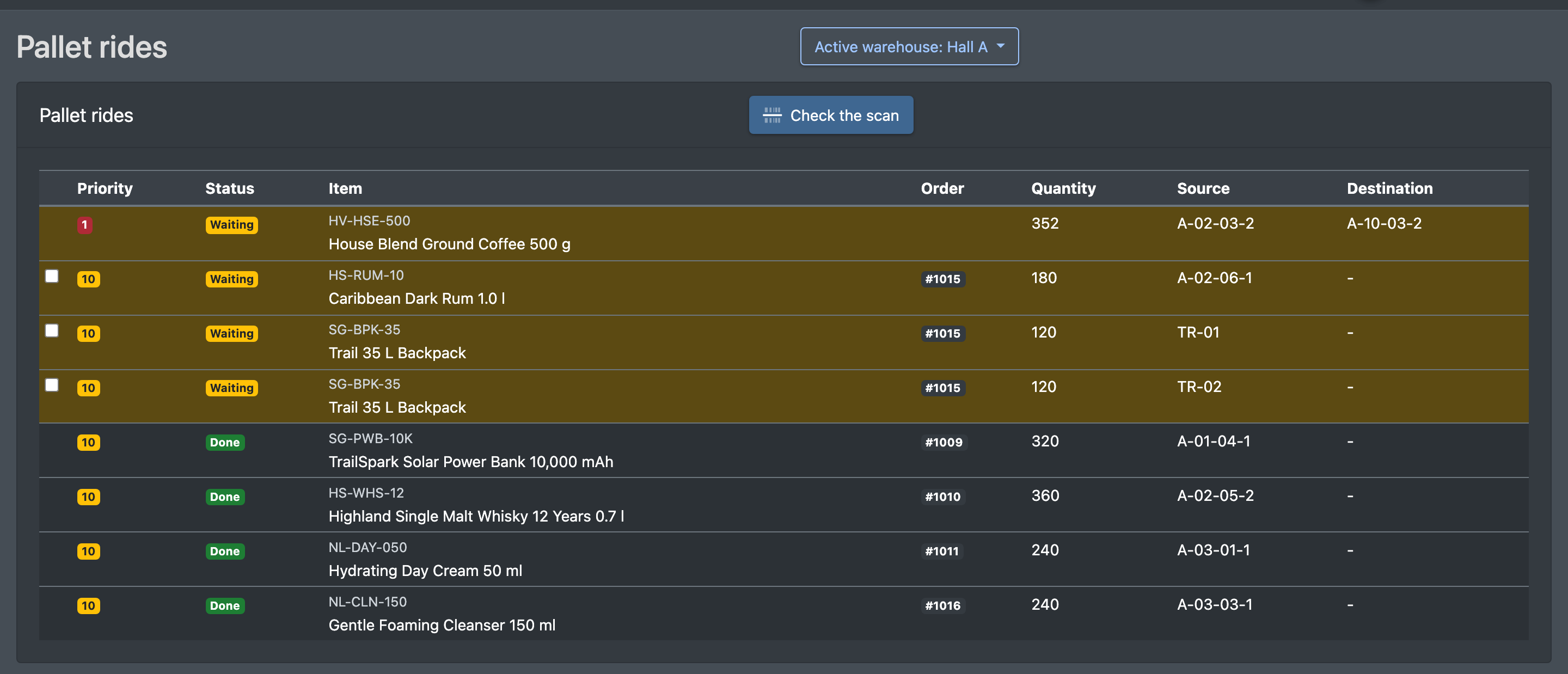Click Hydrating Day Cream 50 ml item name

click(425, 571)
